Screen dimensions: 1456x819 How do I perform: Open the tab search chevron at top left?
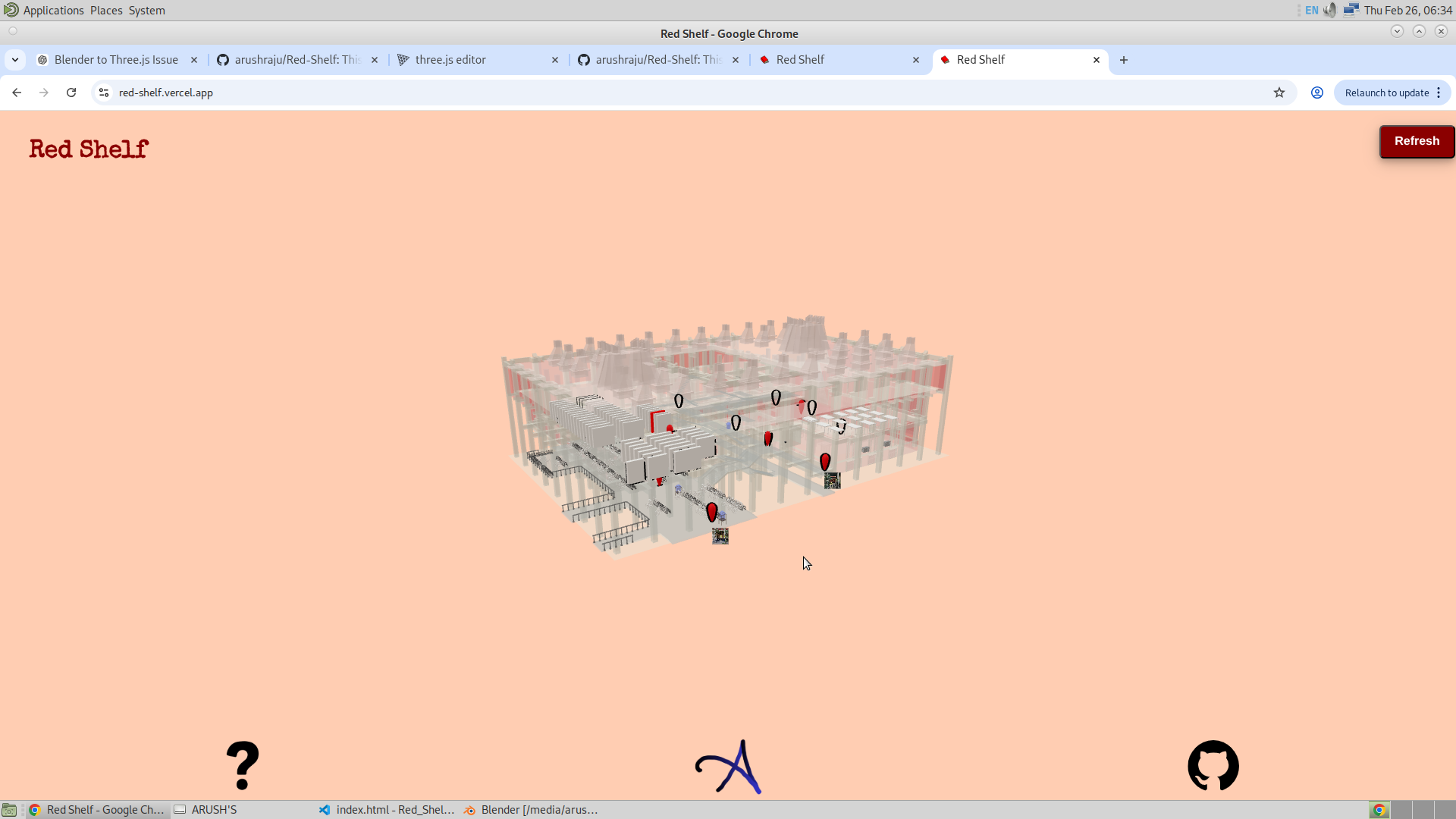tap(15, 59)
